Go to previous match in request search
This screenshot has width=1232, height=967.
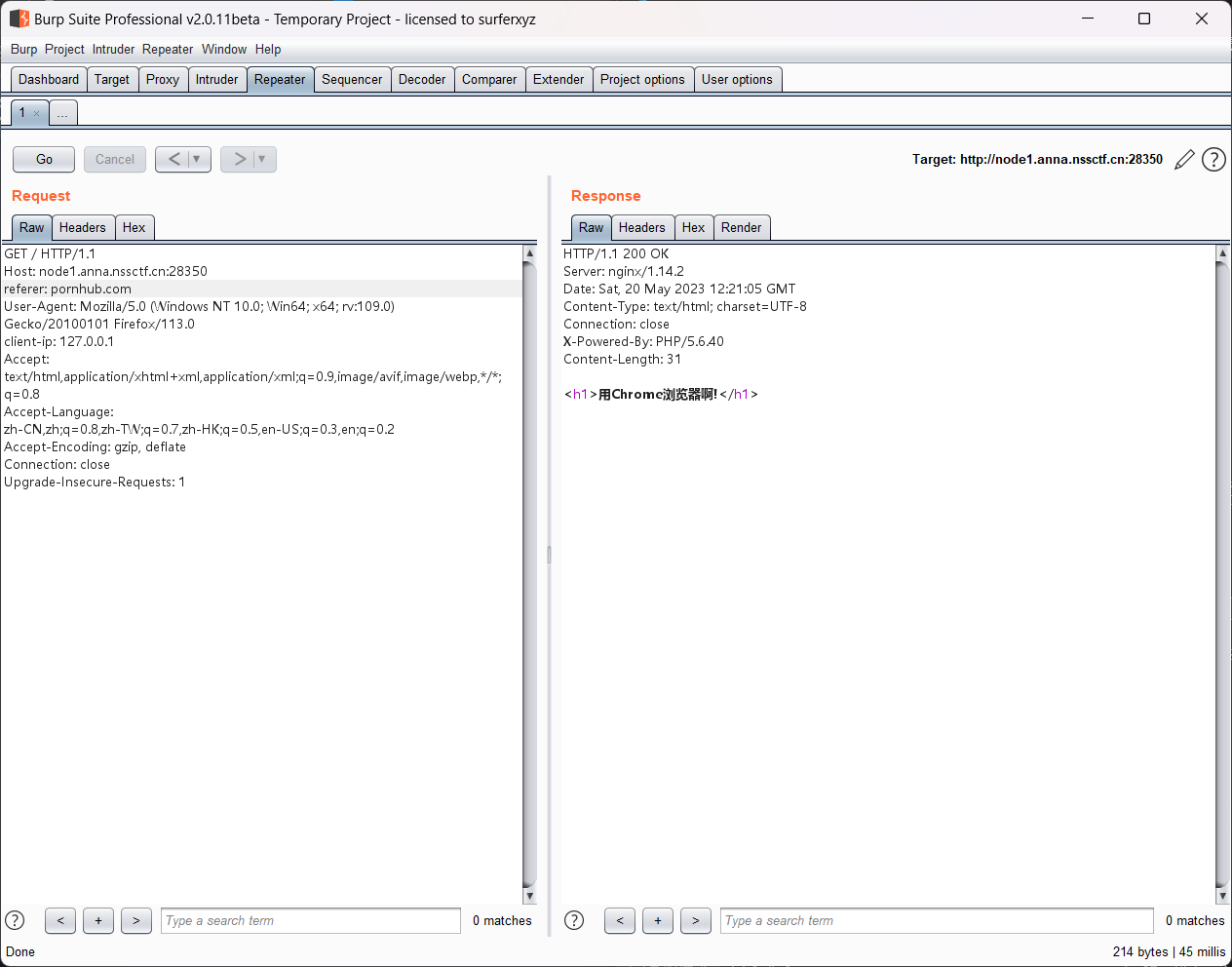[60, 920]
